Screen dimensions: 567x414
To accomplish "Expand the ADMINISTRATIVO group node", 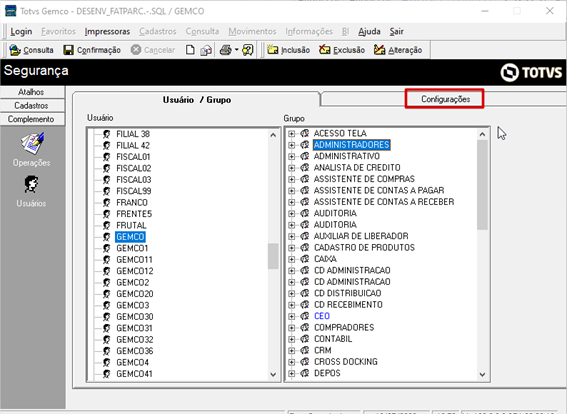I will [x=291, y=157].
